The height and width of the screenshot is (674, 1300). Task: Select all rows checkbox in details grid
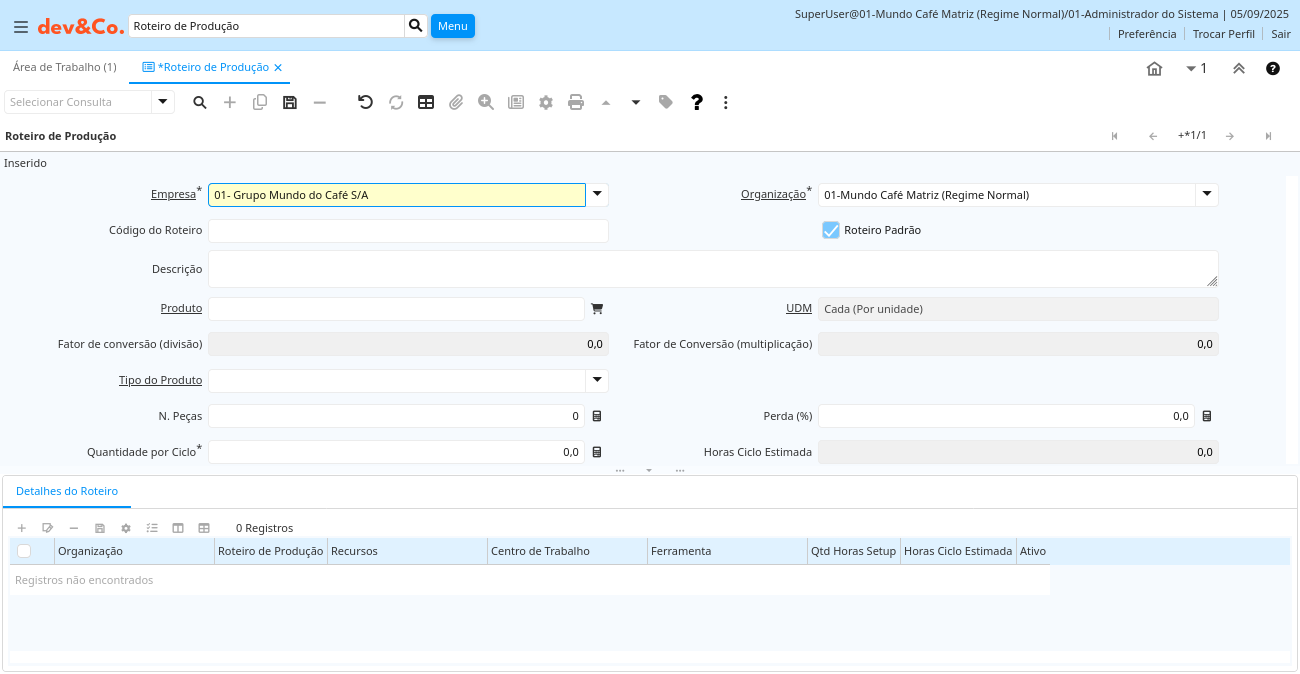[x=24, y=551]
